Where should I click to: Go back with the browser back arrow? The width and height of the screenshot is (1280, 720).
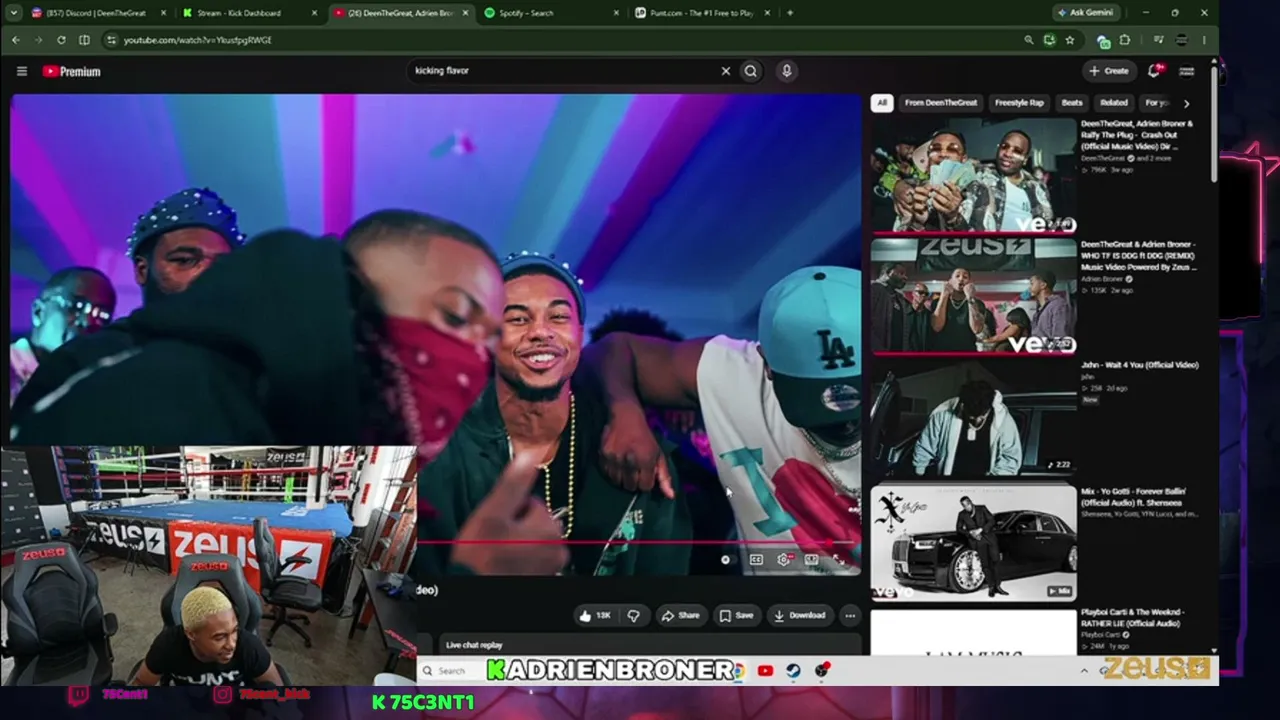click(x=15, y=40)
